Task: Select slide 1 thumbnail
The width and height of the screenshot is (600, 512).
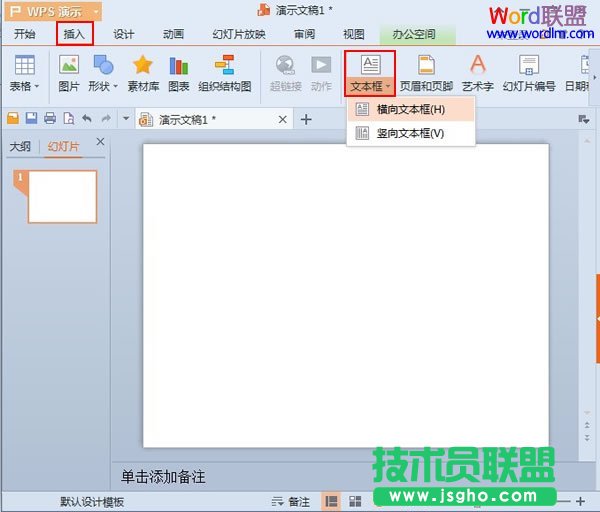Action: (x=62, y=197)
